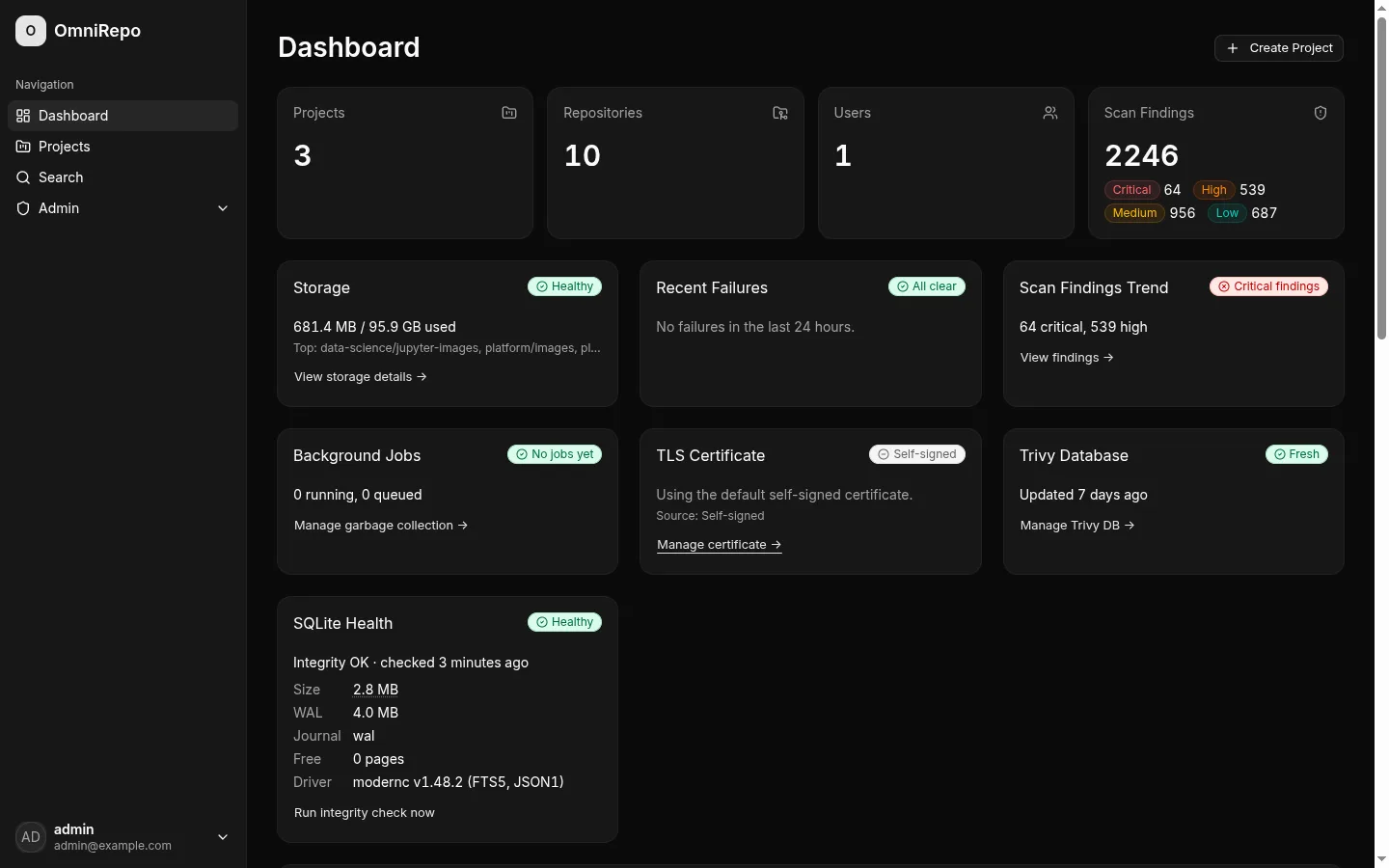
Task: Open Dashboard in the navigation
Action: click(x=123, y=116)
